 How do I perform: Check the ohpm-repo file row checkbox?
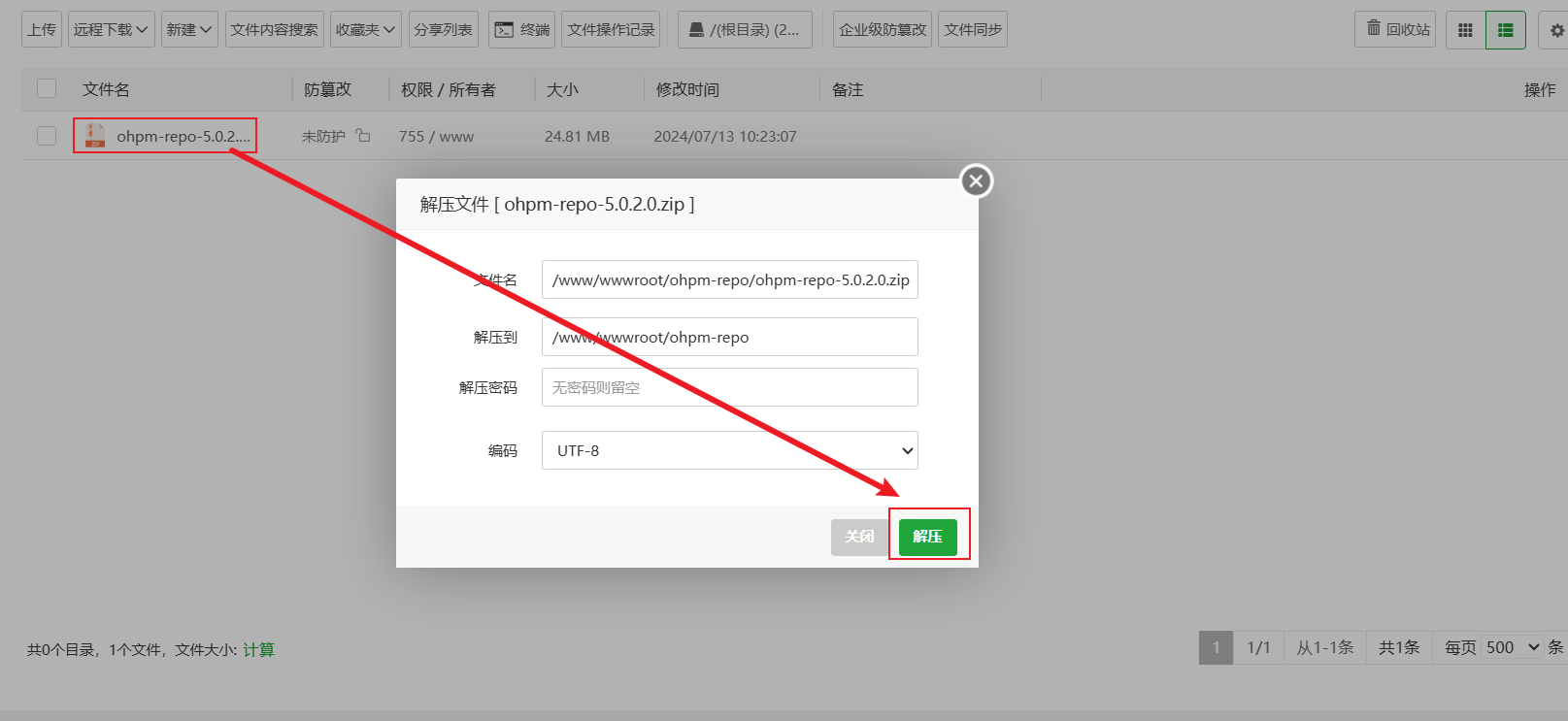[x=47, y=136]
